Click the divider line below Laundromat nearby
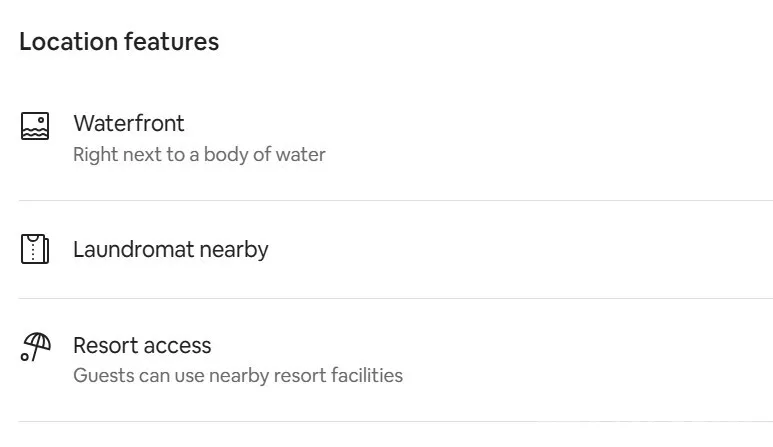The image size is (773, 447). (395, 298)
